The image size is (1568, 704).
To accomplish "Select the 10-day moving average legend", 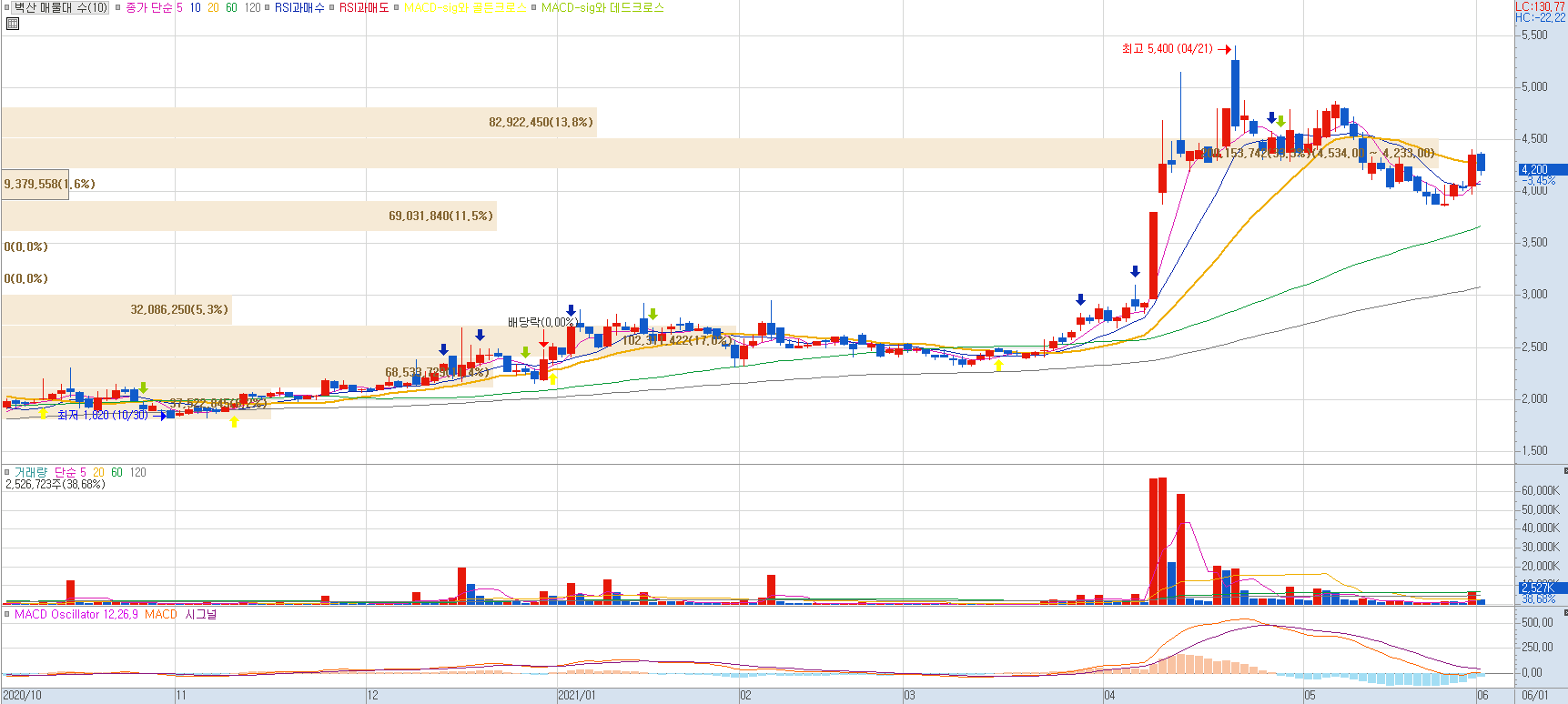I will tap(195, 7).
